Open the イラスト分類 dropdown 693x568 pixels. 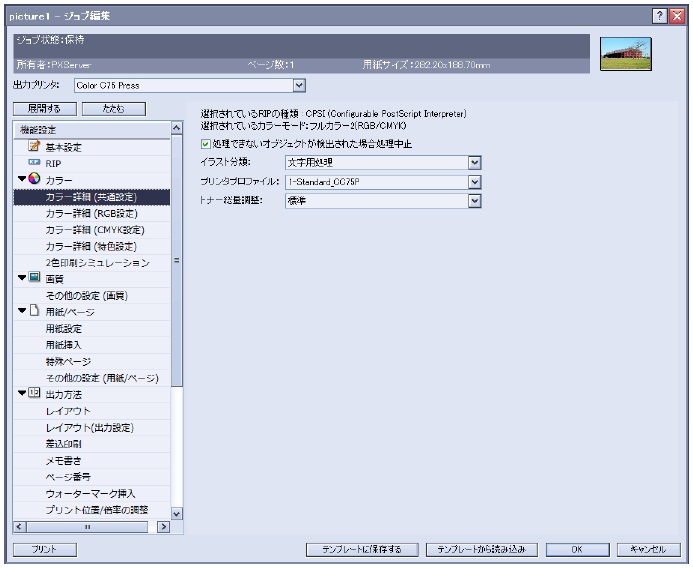(x=474, y=162)
